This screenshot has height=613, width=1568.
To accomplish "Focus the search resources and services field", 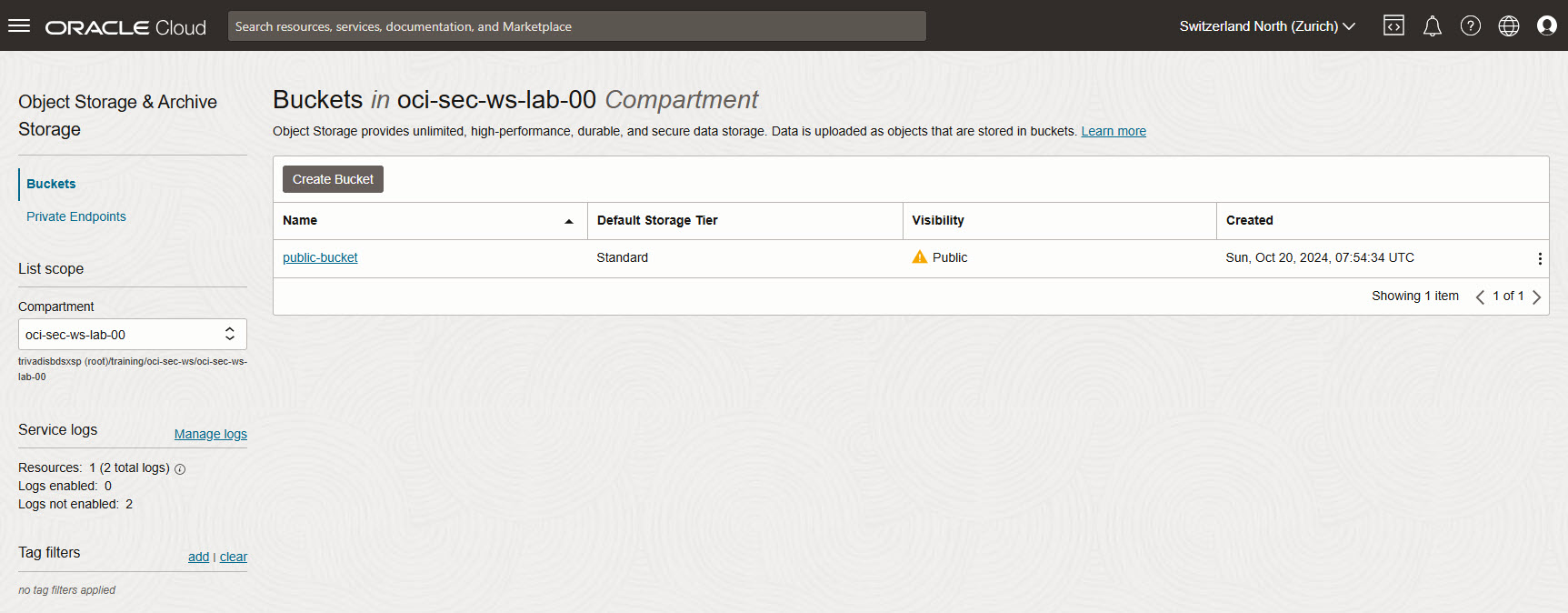I will click(x=576, y=26).
